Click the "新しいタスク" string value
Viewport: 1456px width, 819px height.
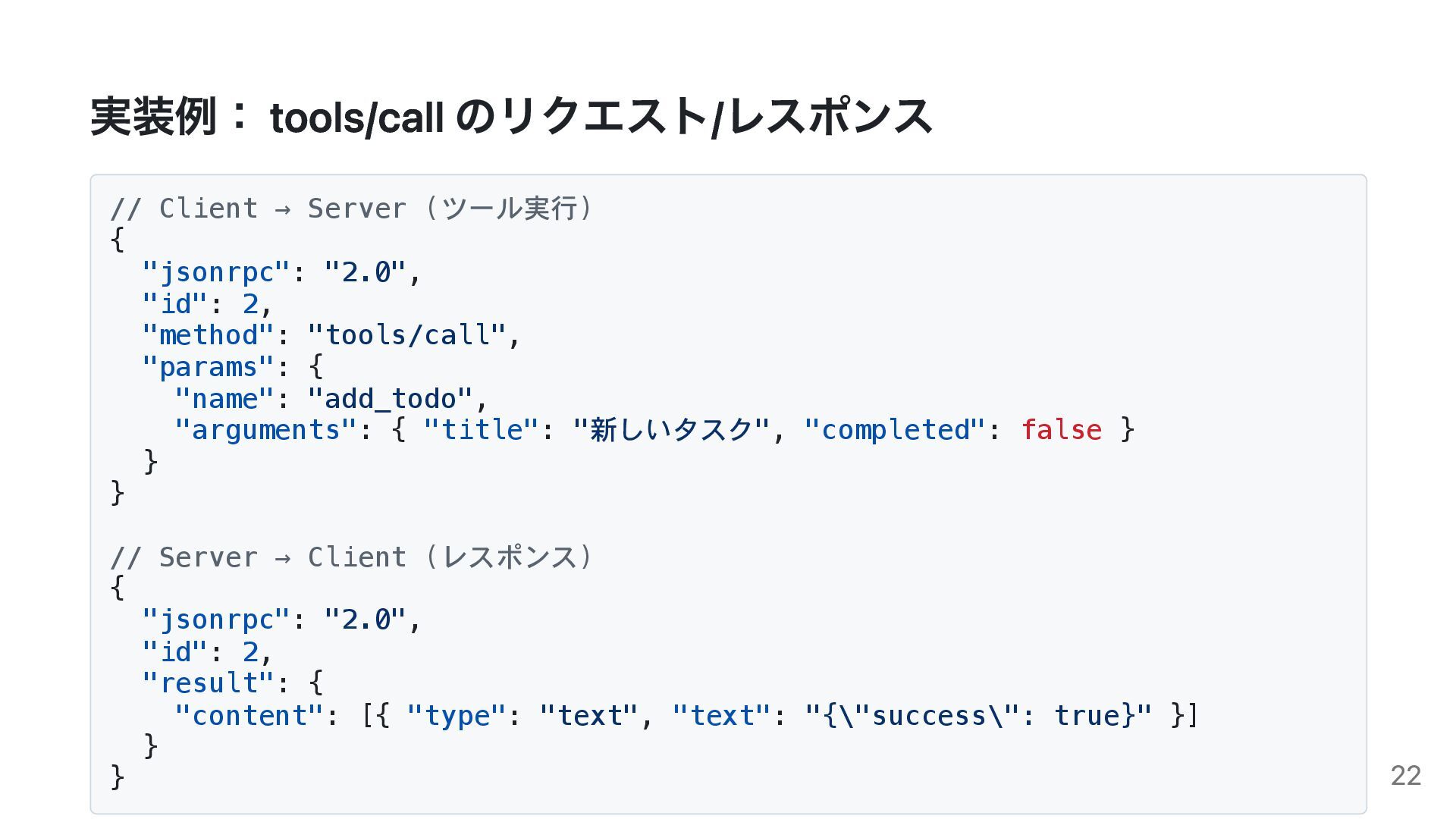click(x=671, y=430)
